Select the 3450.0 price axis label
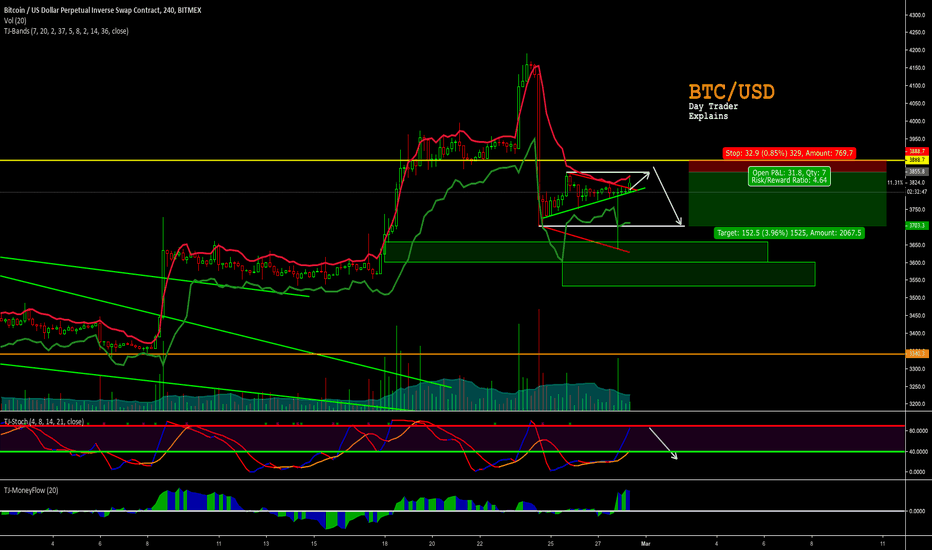932x550 pixels. point(917,316)
